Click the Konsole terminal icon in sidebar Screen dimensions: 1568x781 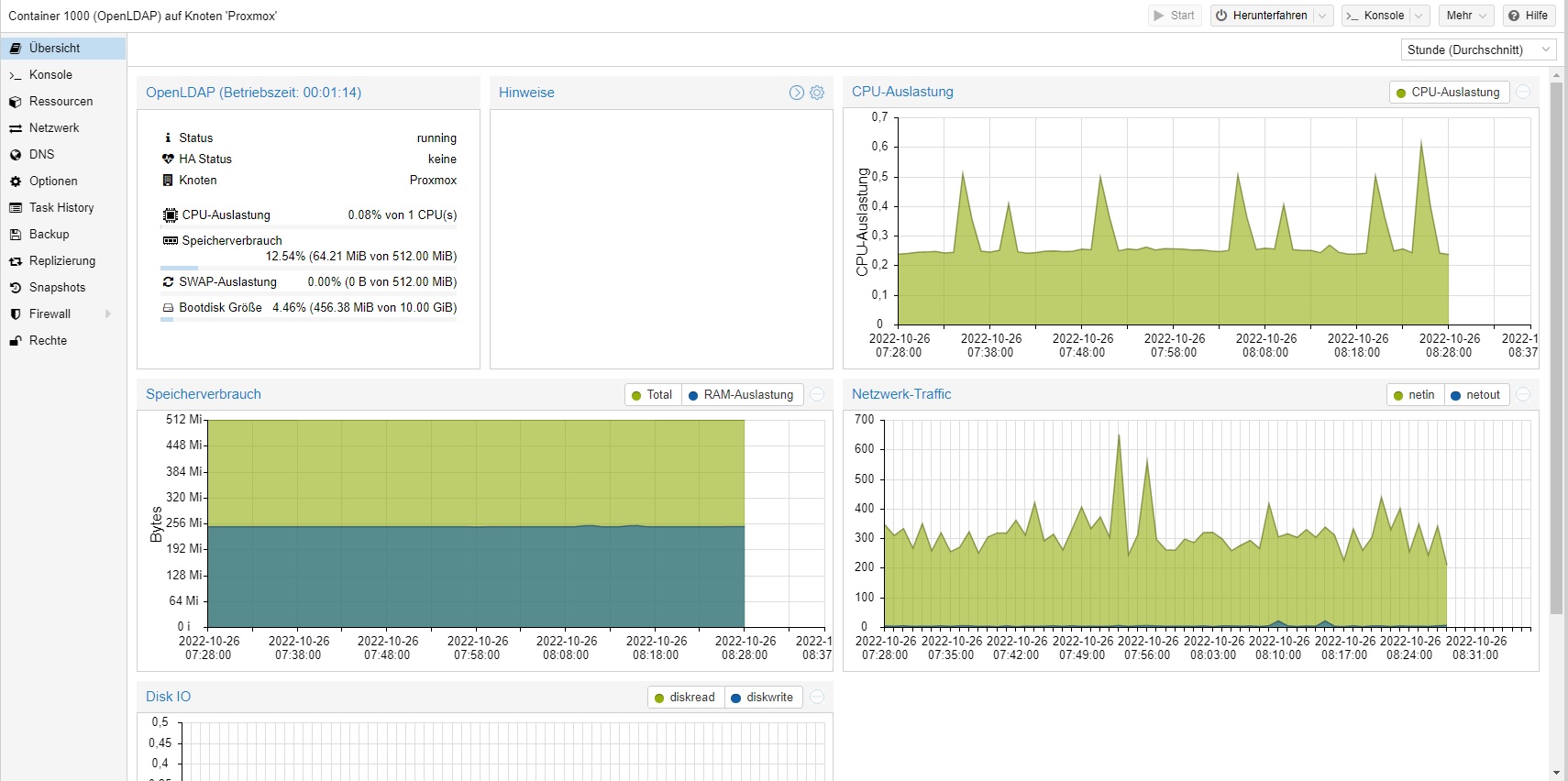click(16, 75)
